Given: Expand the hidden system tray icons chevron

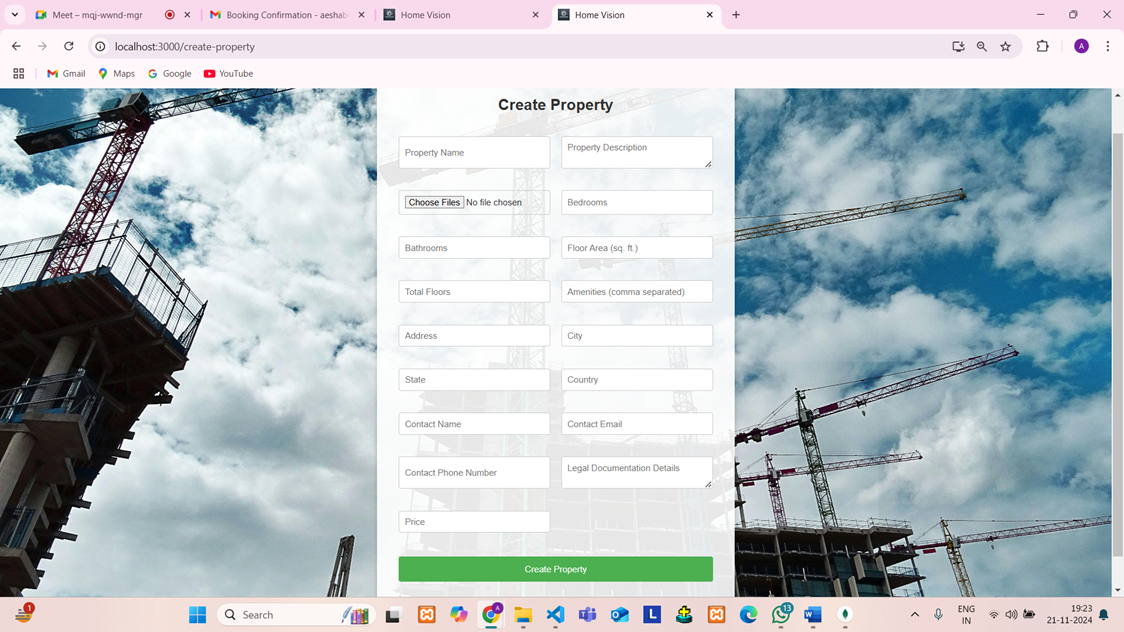Looking at the screenshot, I should (914, 615).
